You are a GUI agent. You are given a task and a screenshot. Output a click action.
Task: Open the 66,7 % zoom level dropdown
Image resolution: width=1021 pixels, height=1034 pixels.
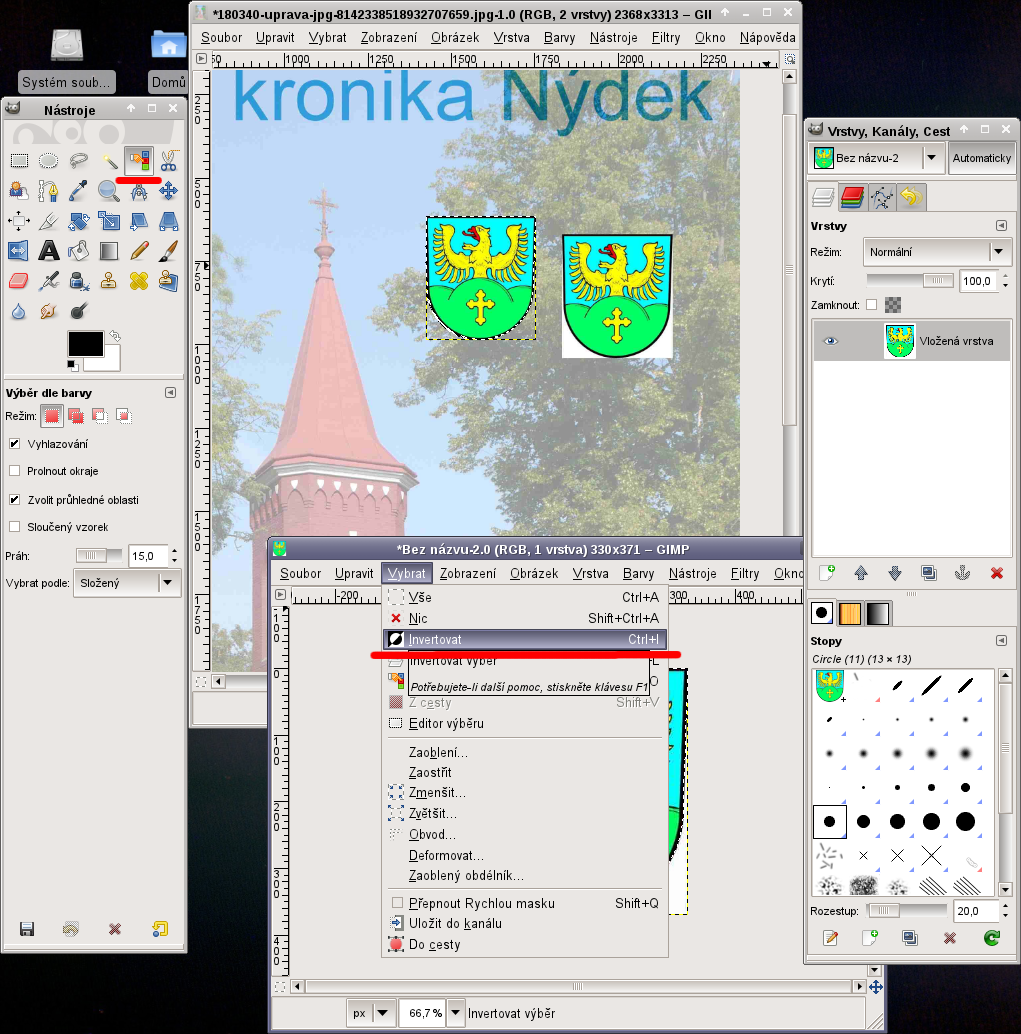(456, 1012)
